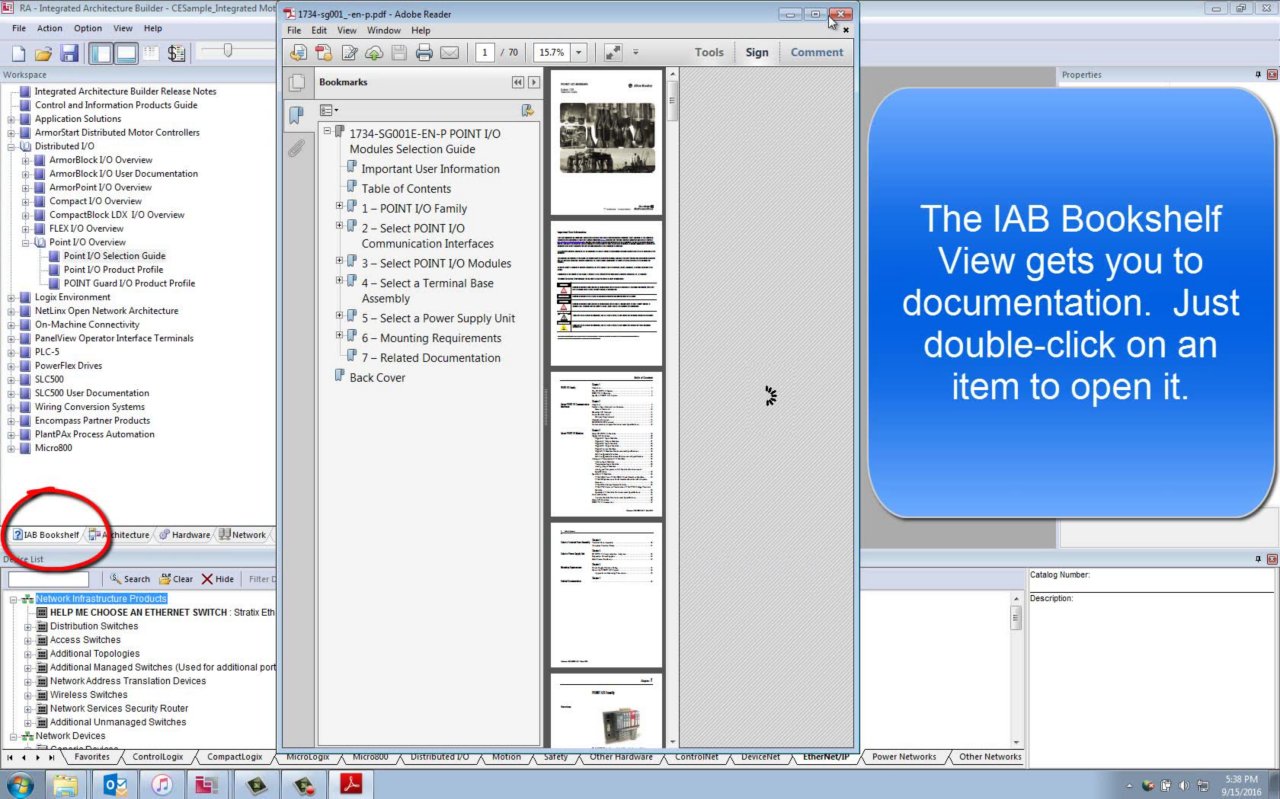Click the Adobe Reader icon on the taskbar
Screen dimensions: 1280x799
click(350, 786)
